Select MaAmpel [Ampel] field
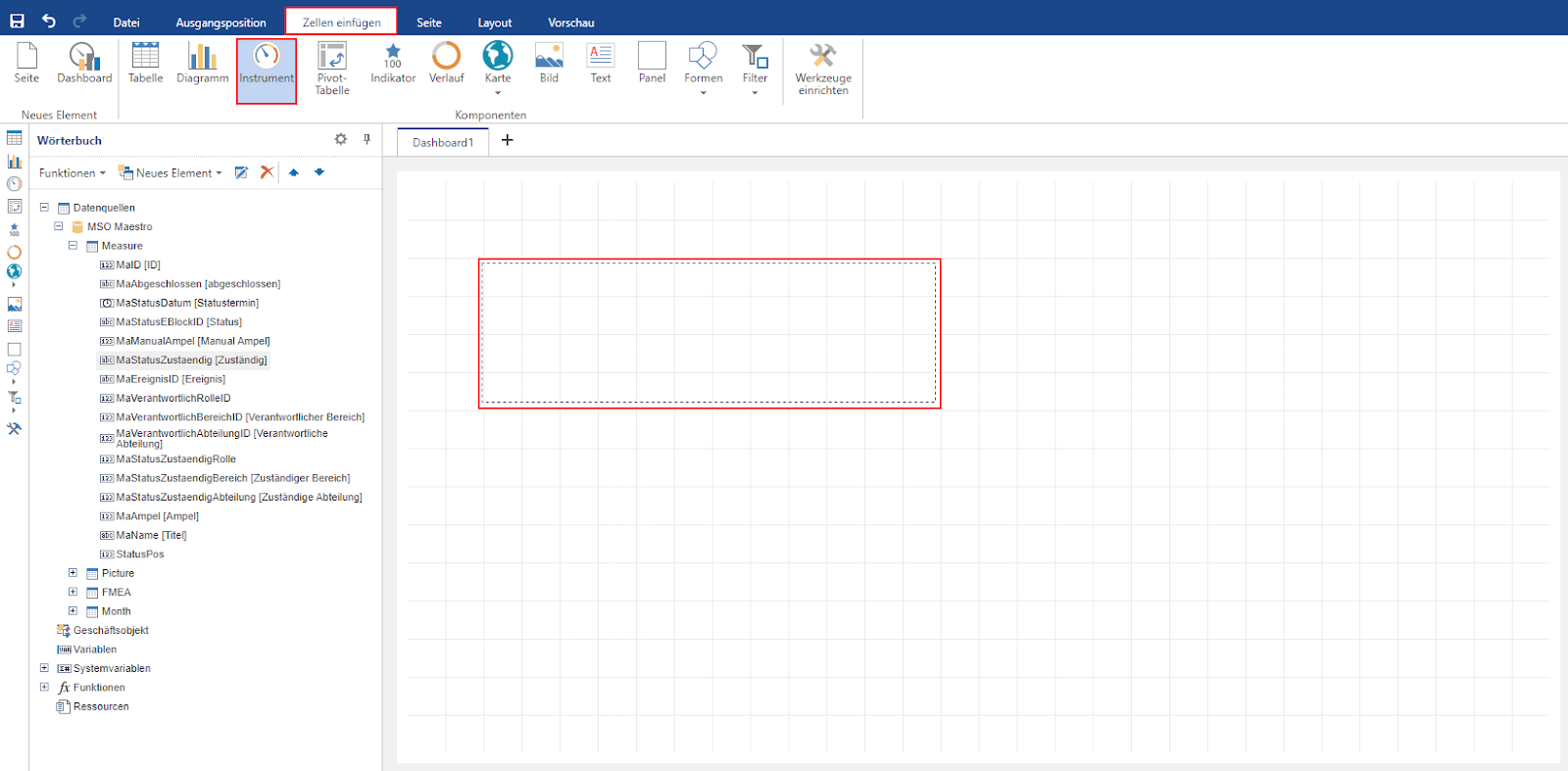 coord(149,516)
